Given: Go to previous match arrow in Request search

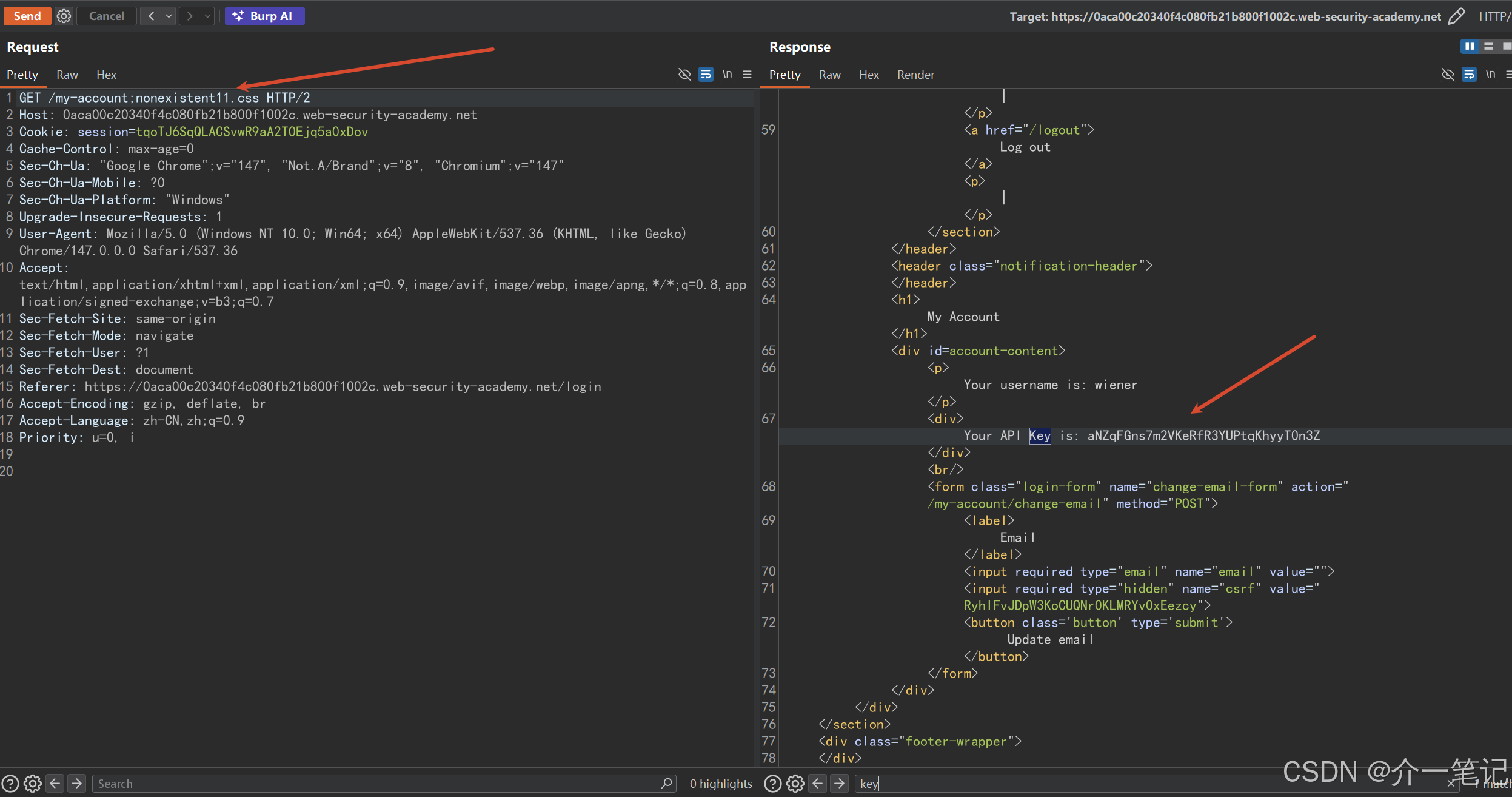Looking at the screenshot, I should [x=55, y=783].
